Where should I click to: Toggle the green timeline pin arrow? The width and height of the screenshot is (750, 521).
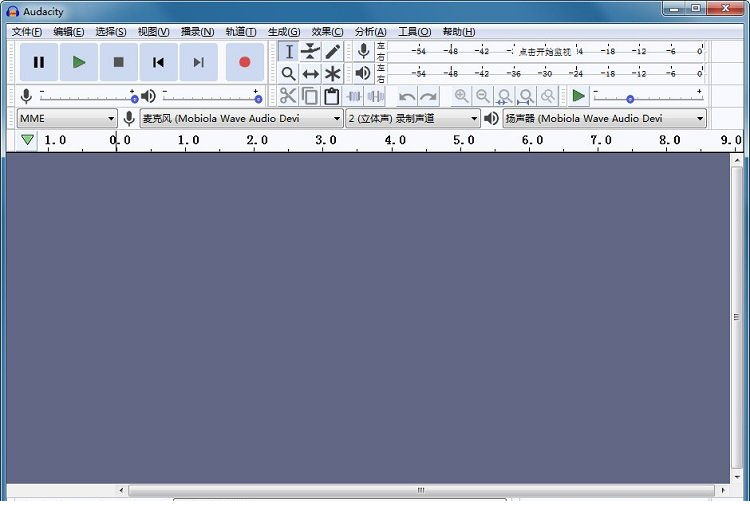coord(27,140)
